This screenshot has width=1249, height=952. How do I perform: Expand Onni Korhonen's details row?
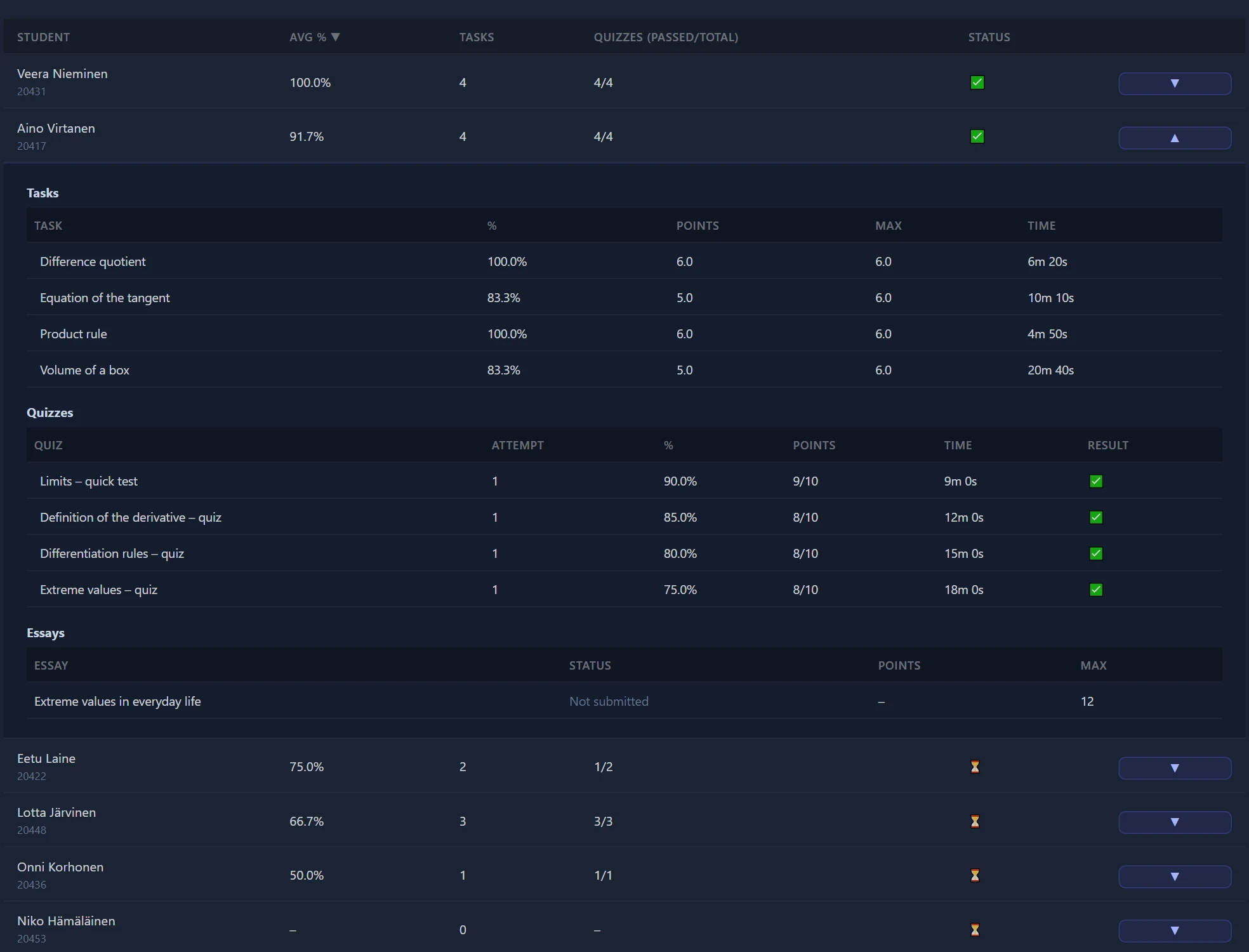(x=1175, y=876)
